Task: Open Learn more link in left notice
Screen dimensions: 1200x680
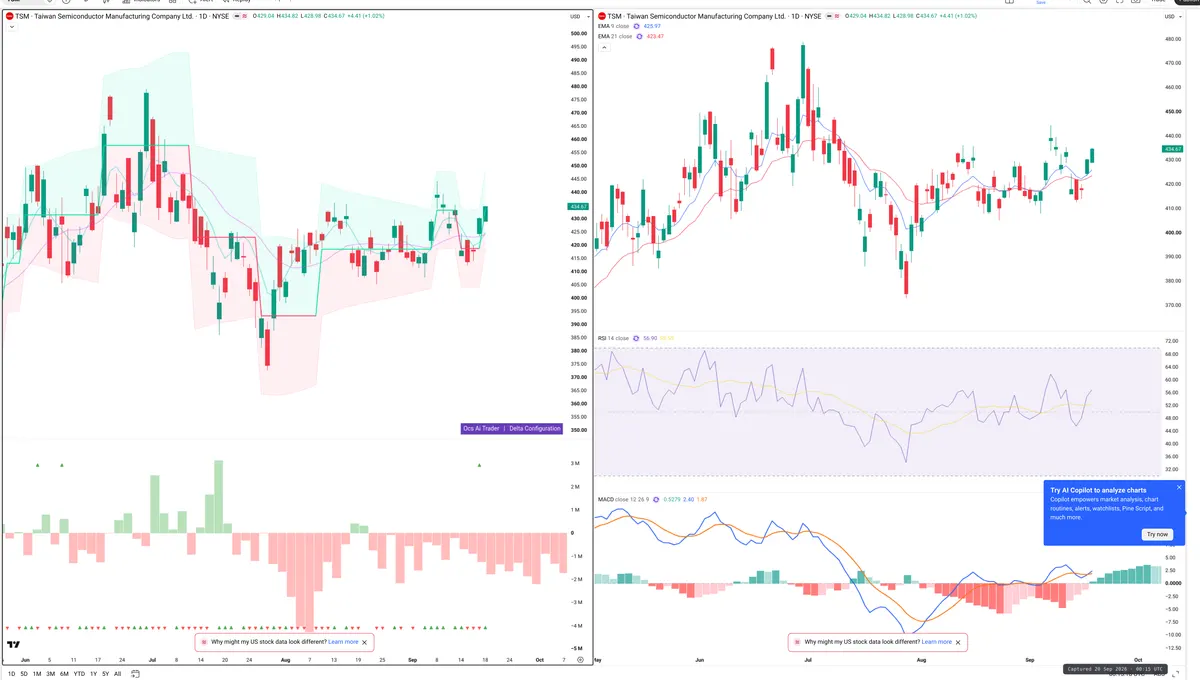Action: (343, 642)
